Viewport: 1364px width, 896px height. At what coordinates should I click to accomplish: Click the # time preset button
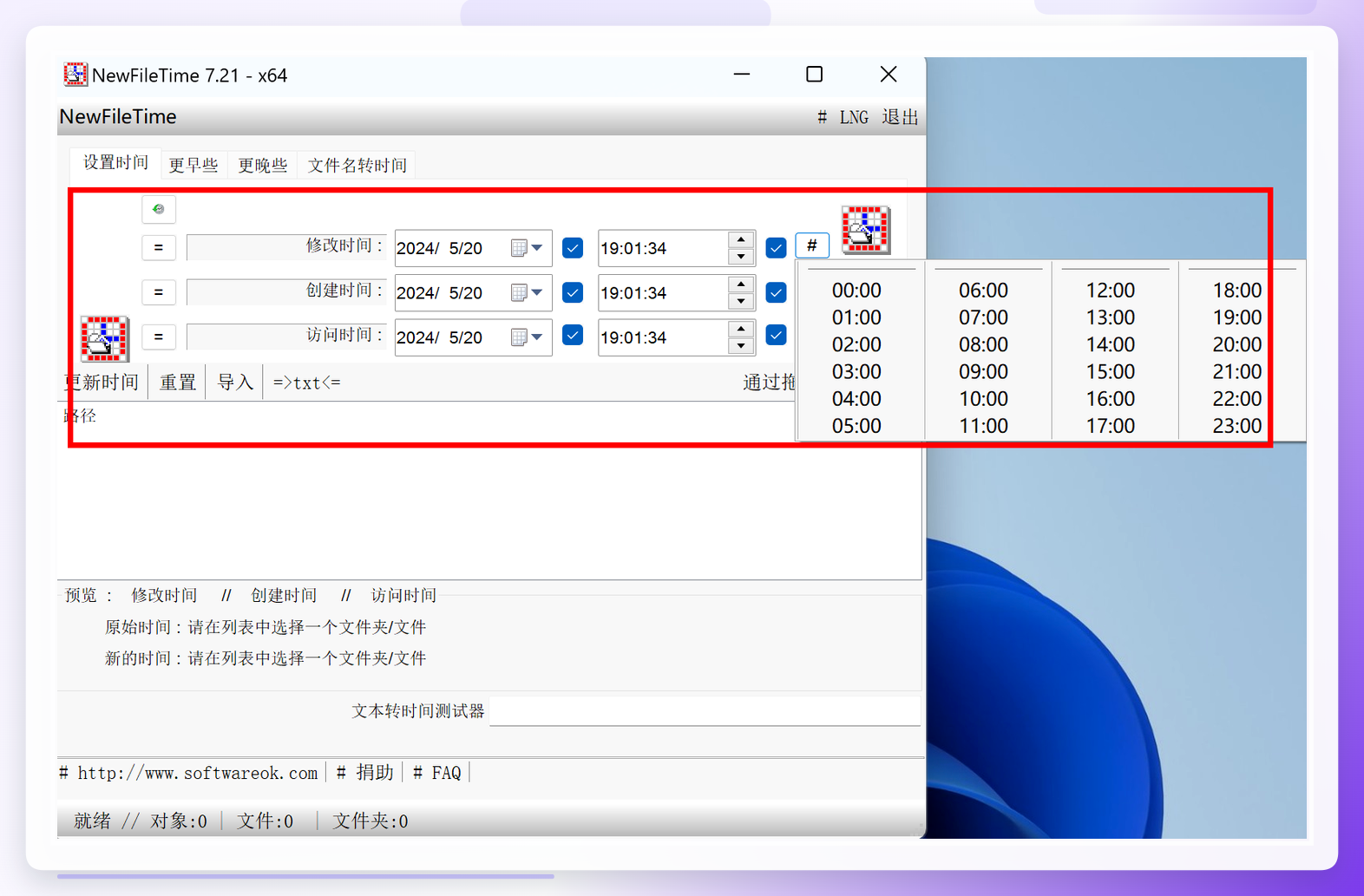tap(812, 245)
